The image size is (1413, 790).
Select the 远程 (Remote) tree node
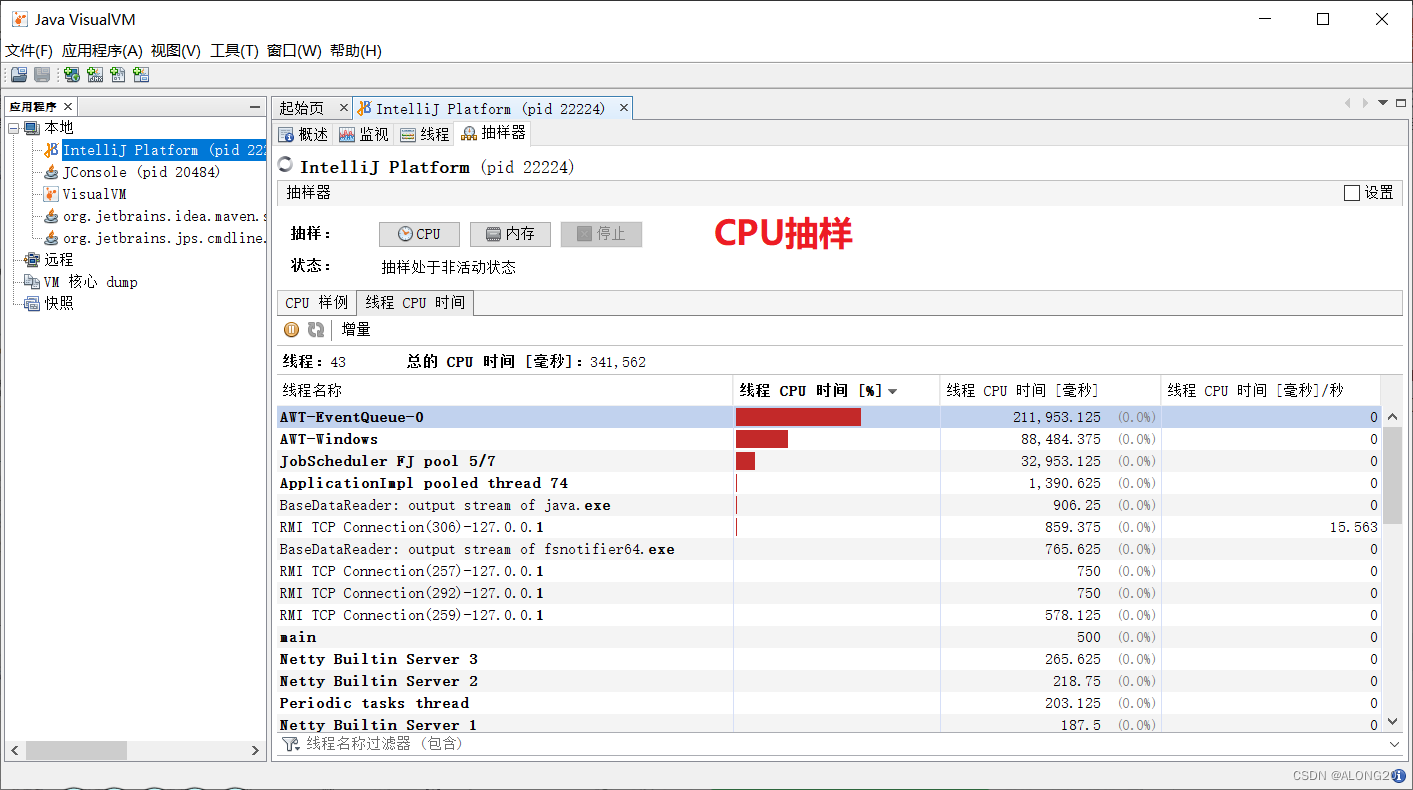59,260
